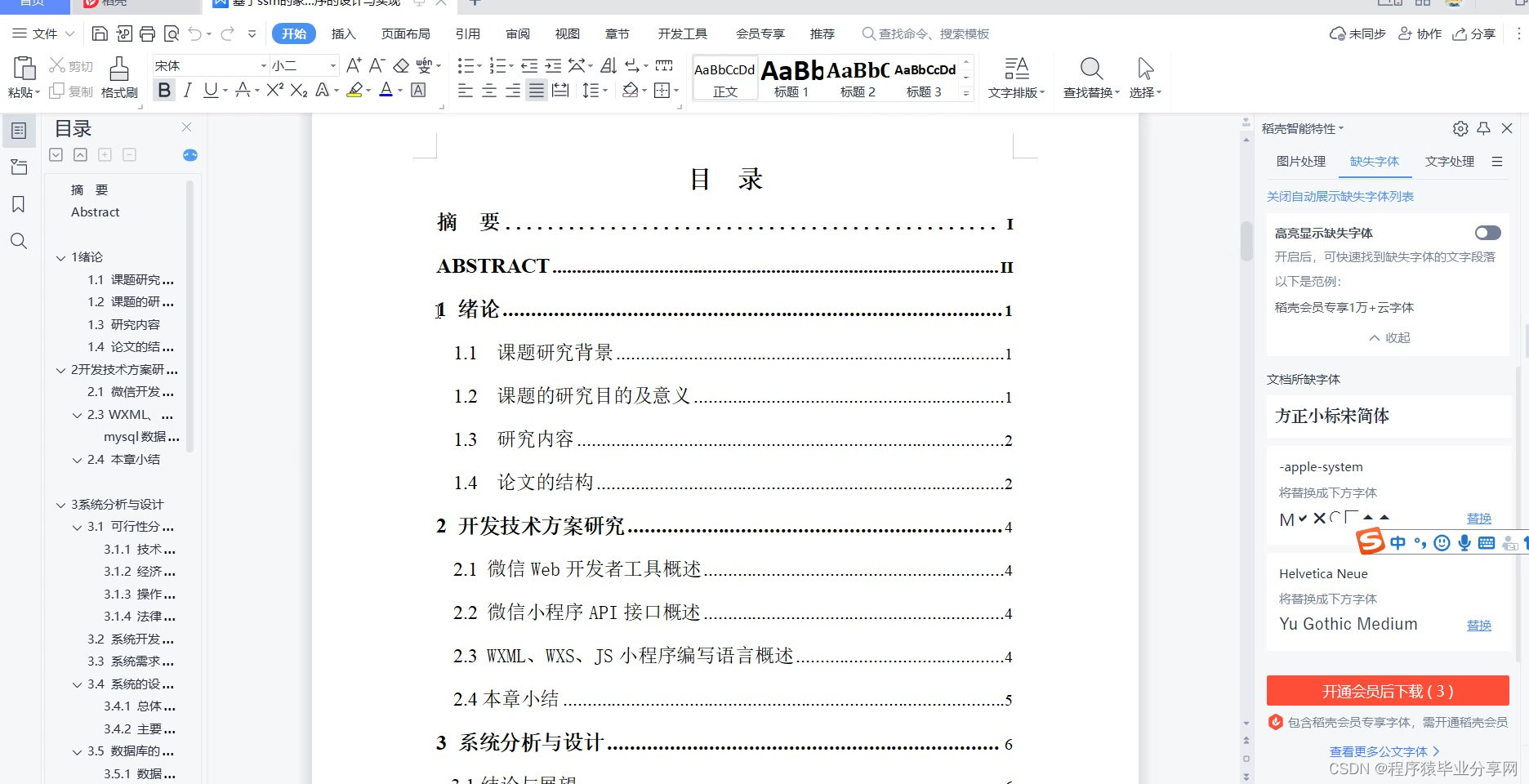This screenshot has height=784, width=1529.
Task: Open line spacing dropdown
Action: (x=605, y=91)
